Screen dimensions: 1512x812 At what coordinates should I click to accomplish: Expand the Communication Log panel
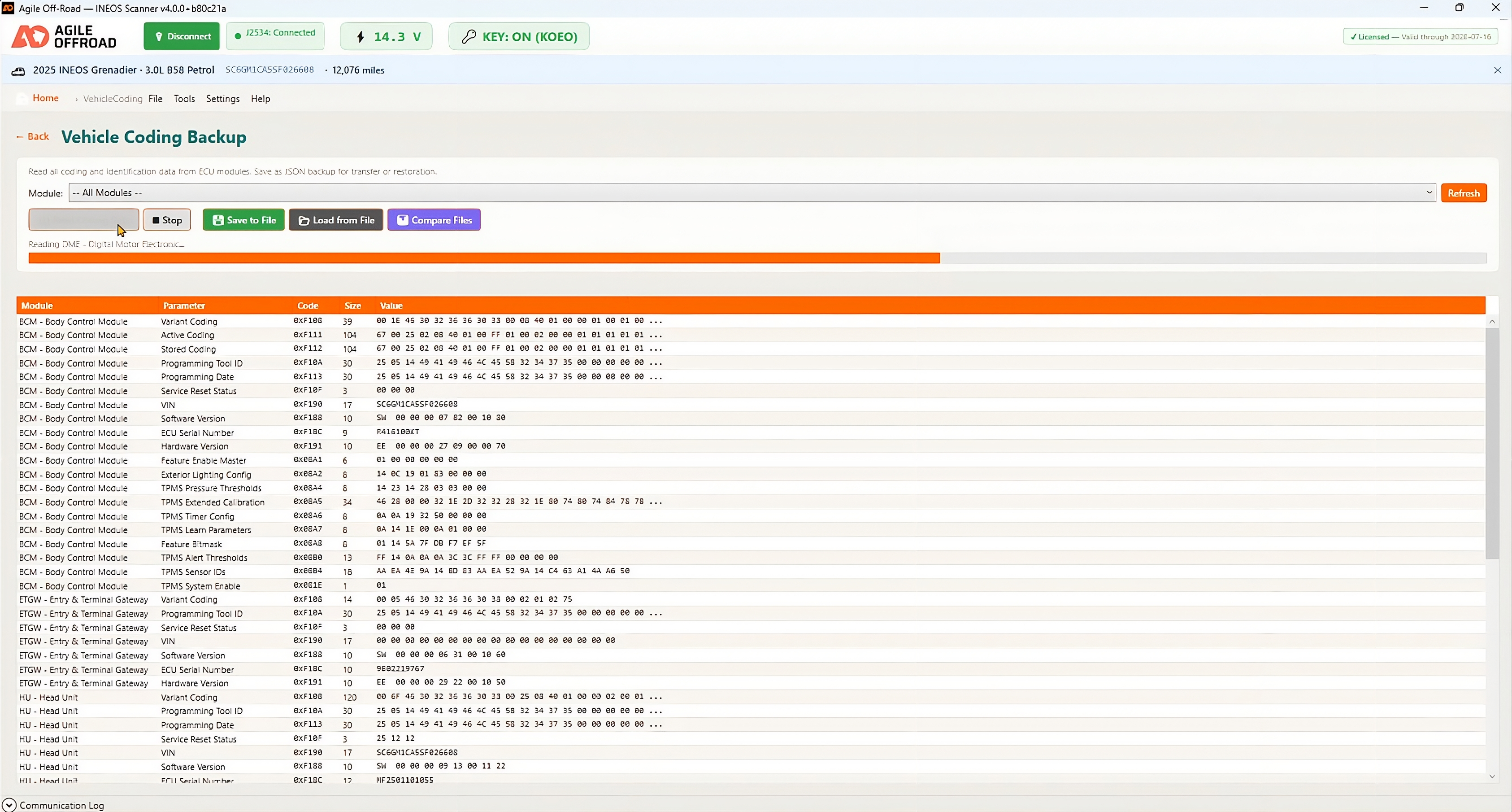click(x=9, y=805)
